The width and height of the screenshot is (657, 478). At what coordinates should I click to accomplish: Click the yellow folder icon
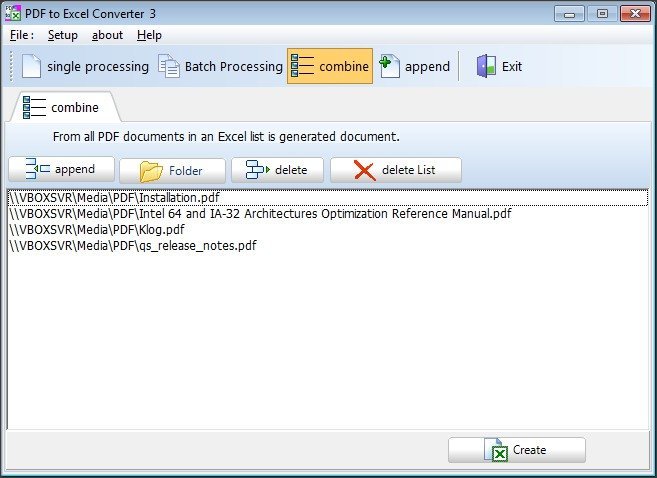151,171
